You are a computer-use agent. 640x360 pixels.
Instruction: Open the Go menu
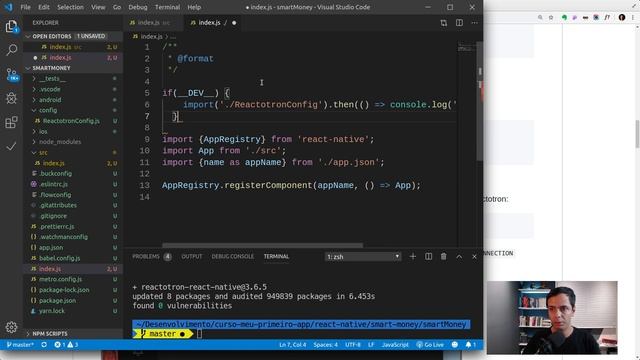pyautogui.click(x=117, y=7)
